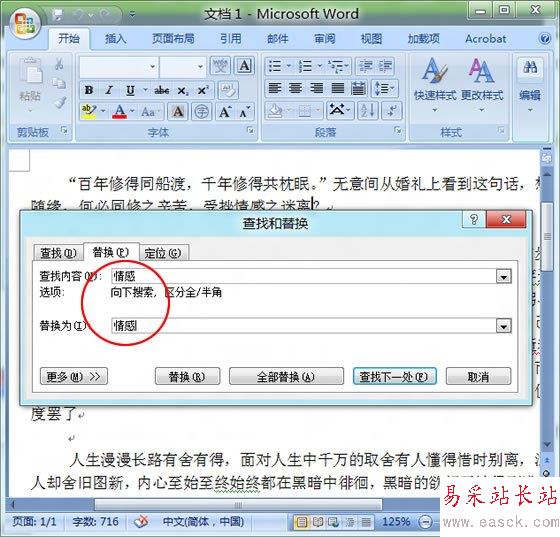560x537 pixels.
Task: Open the References (引用) tab
Action: pyautogui.click(x=230, y=38)
